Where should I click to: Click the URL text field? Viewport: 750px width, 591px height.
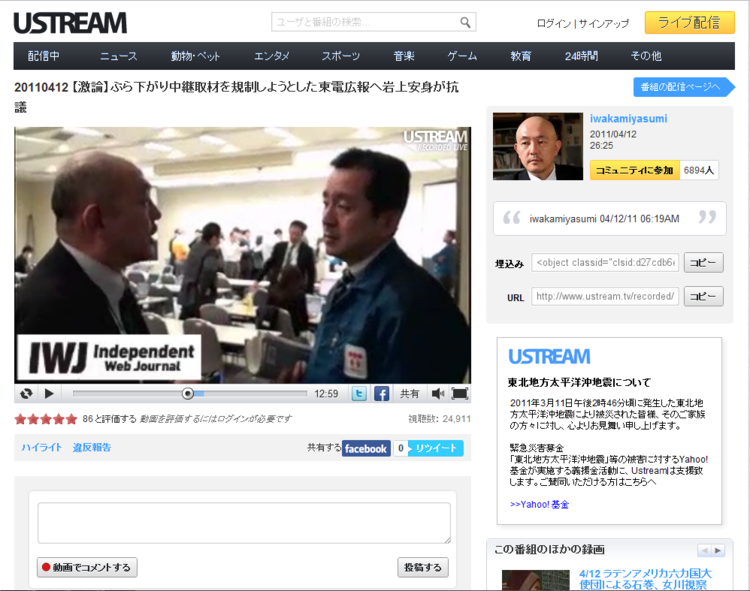605,296
